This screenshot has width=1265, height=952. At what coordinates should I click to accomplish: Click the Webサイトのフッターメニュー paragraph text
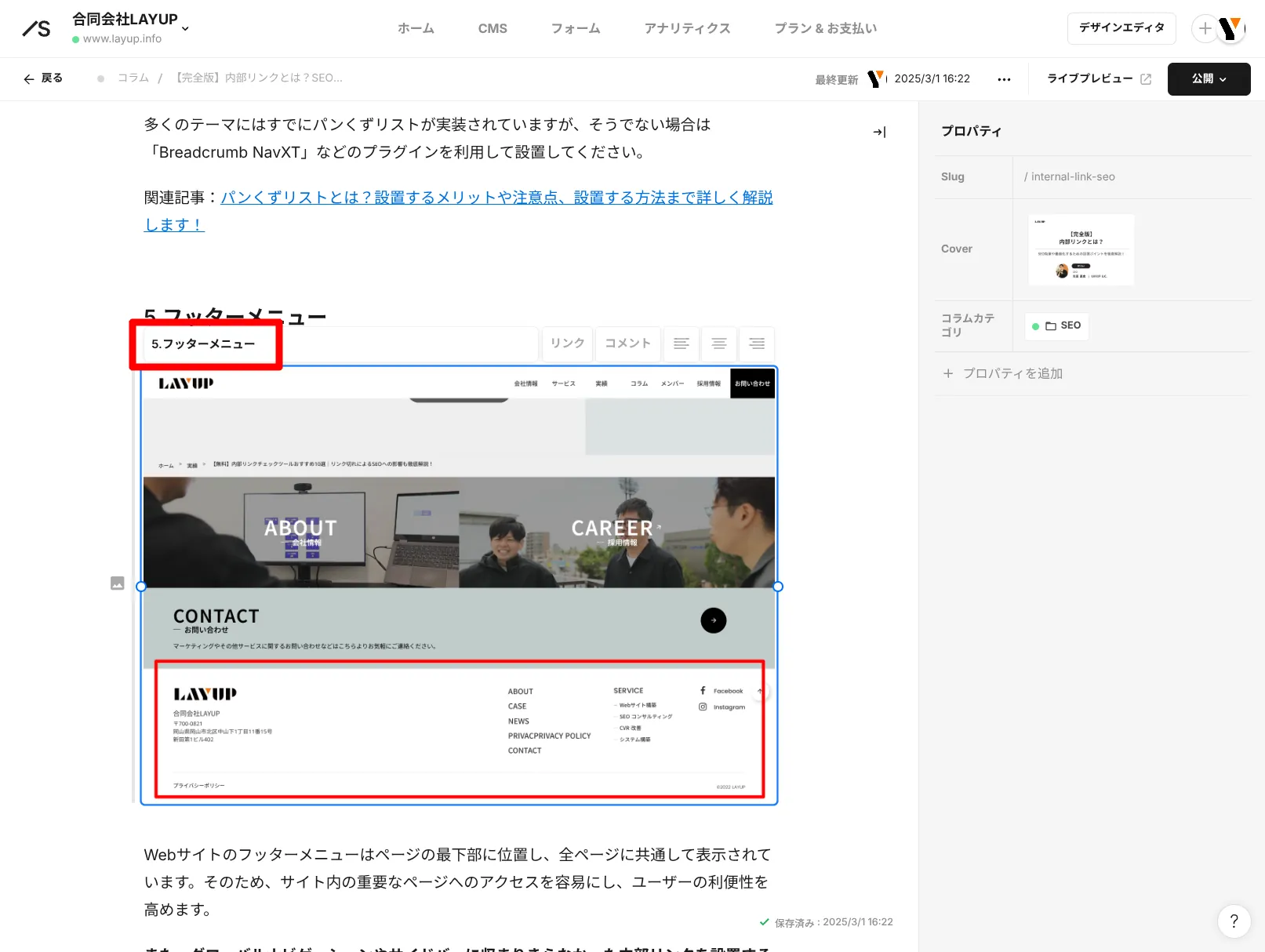click(457, 882)
